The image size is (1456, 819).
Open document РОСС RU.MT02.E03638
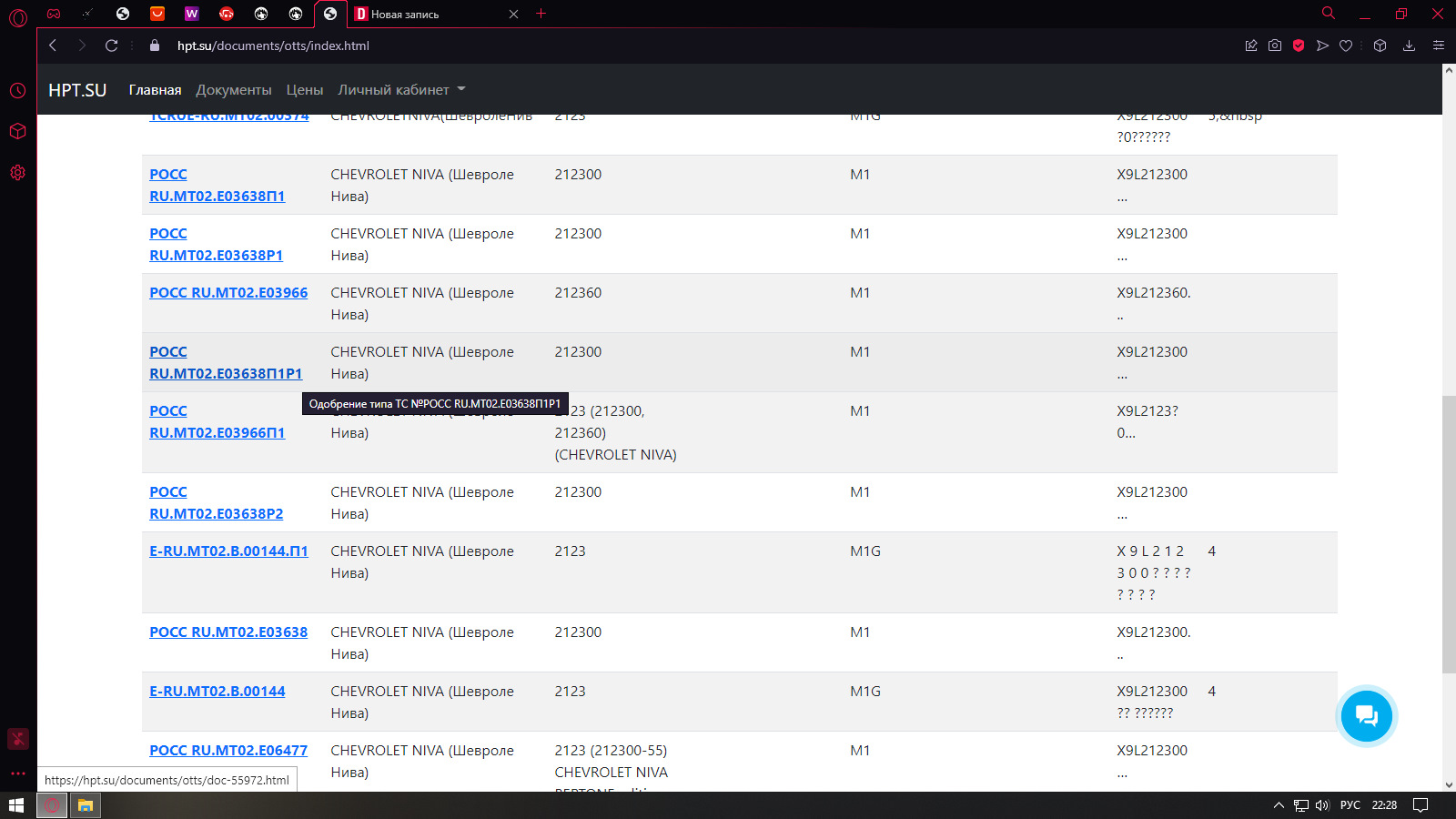click(228, 632)
